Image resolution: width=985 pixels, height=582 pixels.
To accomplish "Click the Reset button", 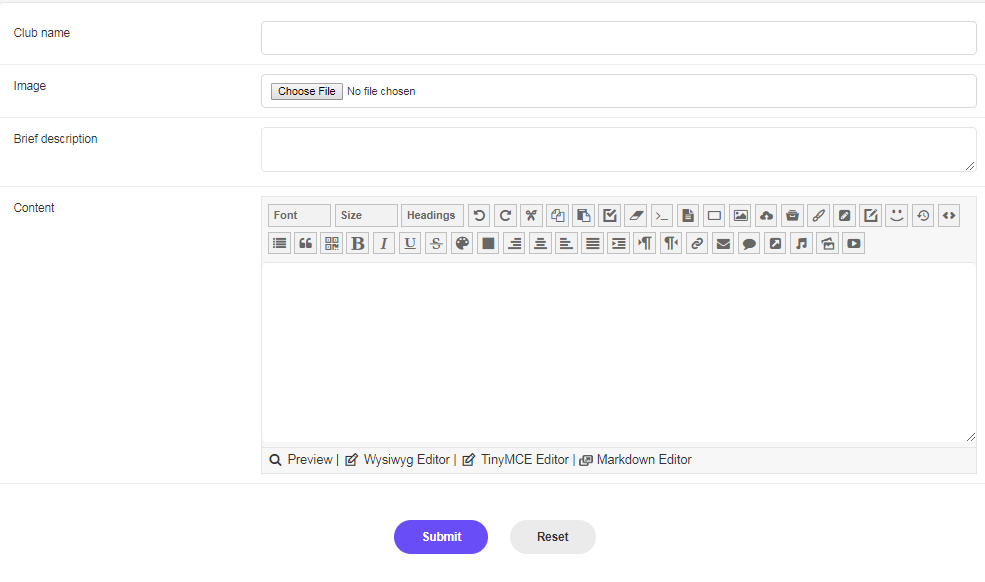I will coord(553,537).
